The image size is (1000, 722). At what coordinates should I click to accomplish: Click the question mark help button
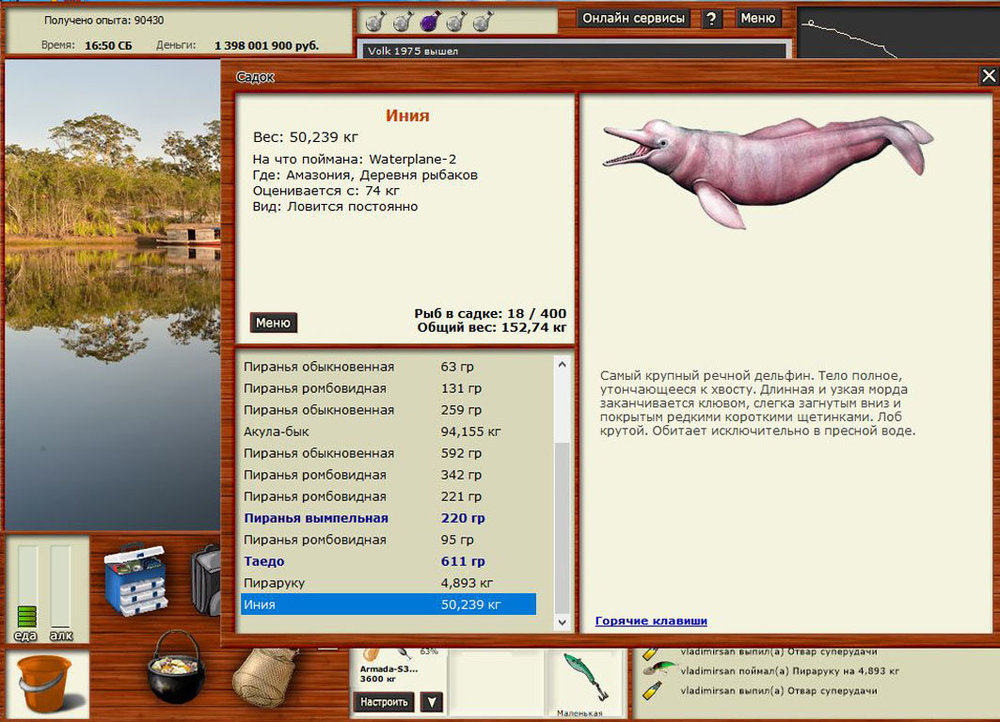[x=712, y=19]
